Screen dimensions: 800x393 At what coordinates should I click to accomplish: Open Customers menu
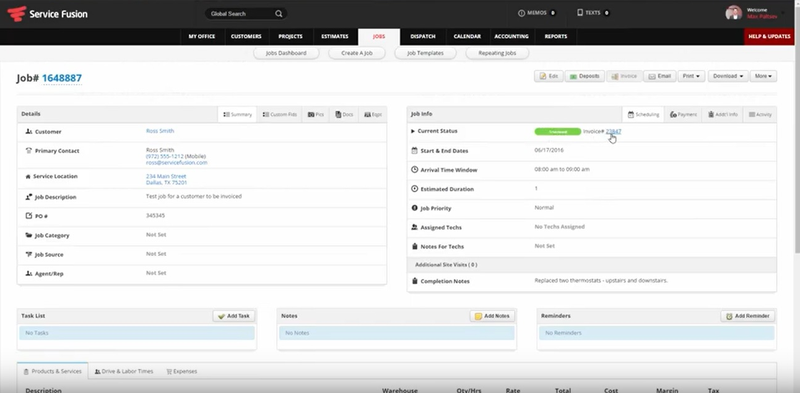(246, 37)
